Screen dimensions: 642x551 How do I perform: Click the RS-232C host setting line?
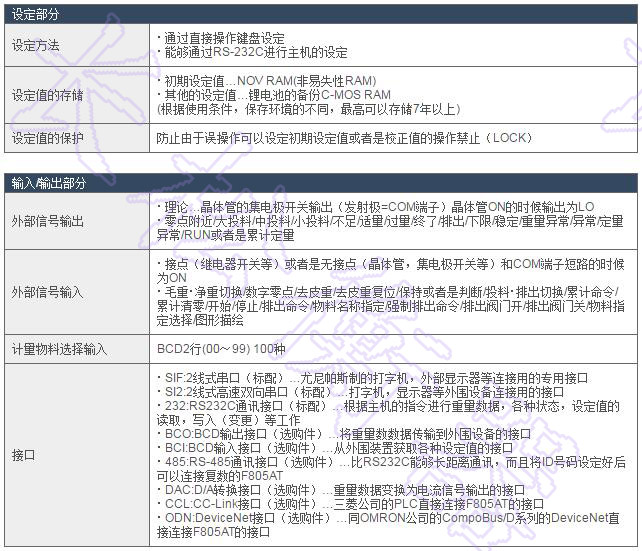coord(253,53)
